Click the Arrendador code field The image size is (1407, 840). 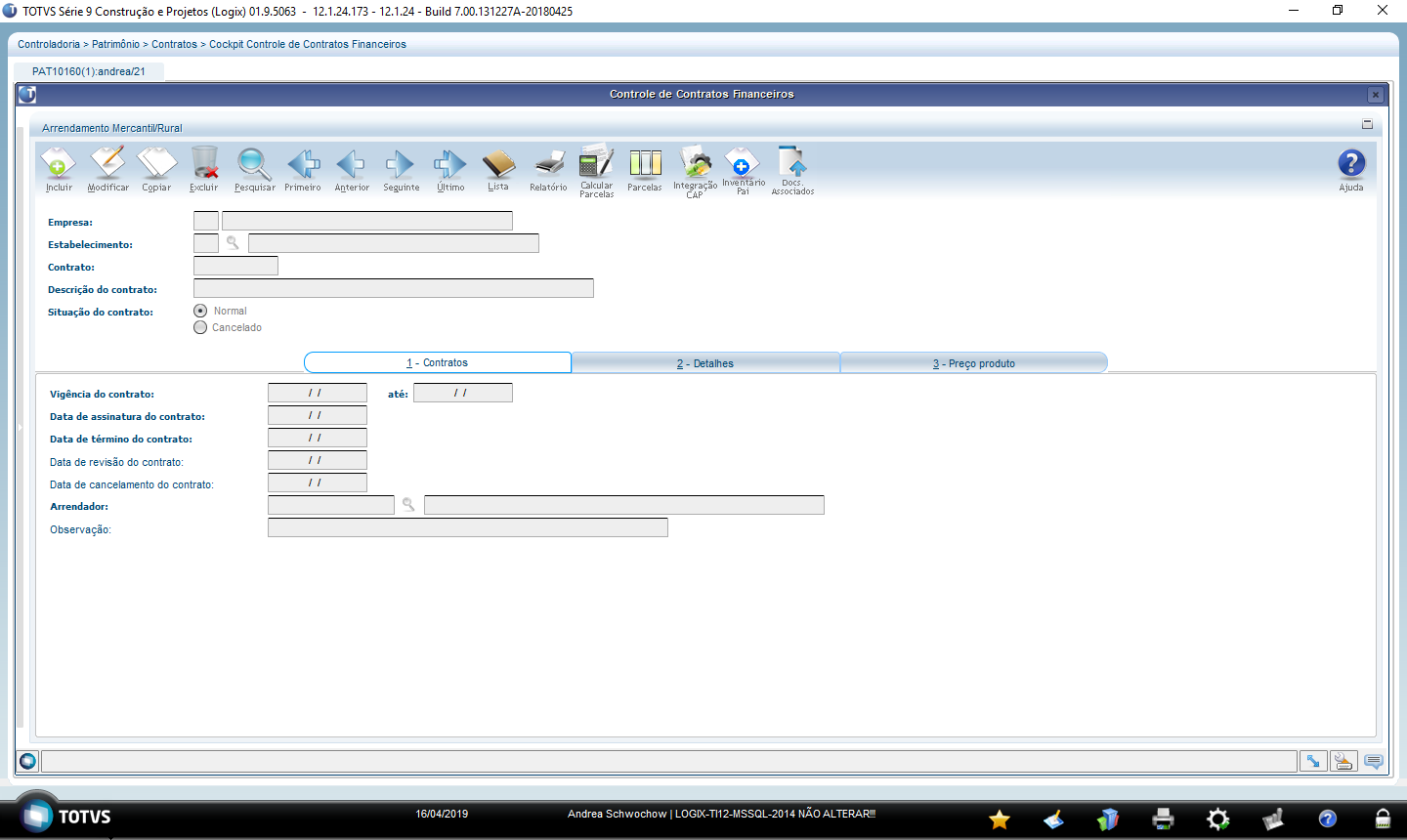(331, 505)
